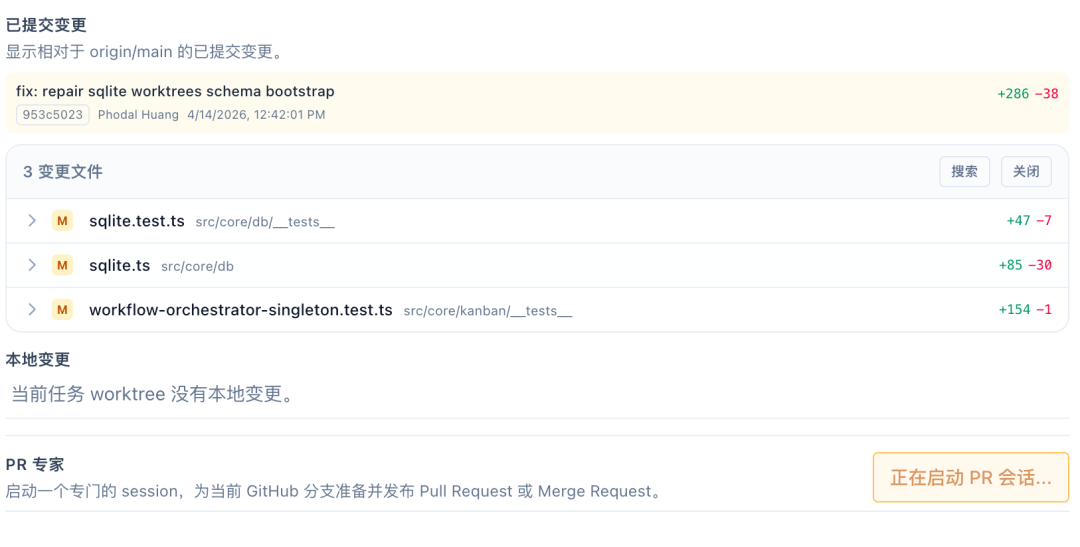1080x547 pixels.
Task: Click the commit timestamp 4/14/2026, 12:42:01 PM
Action: point(256,115)
